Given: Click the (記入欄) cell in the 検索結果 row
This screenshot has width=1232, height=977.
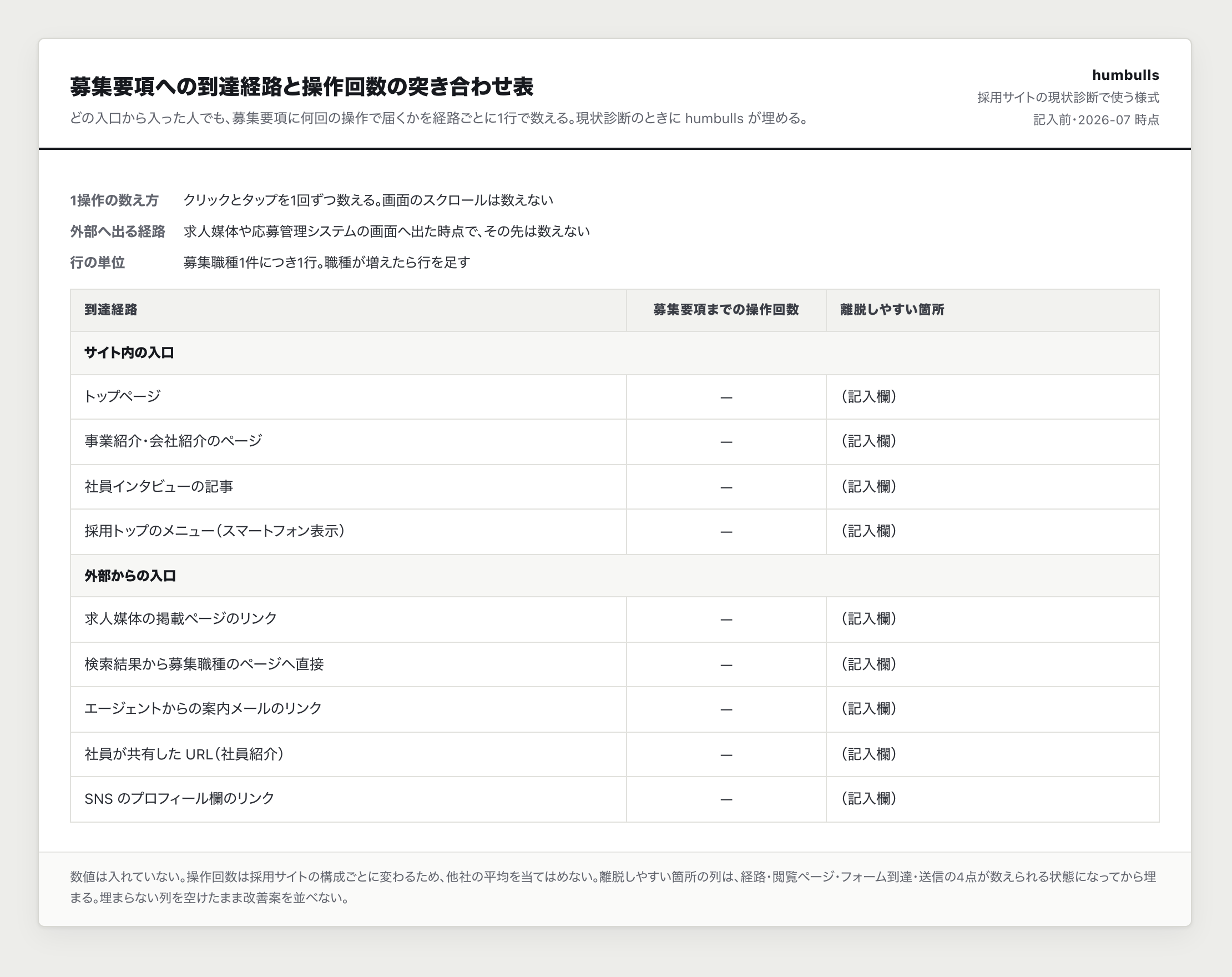Looking at the screenshot, I should (993, 664).
